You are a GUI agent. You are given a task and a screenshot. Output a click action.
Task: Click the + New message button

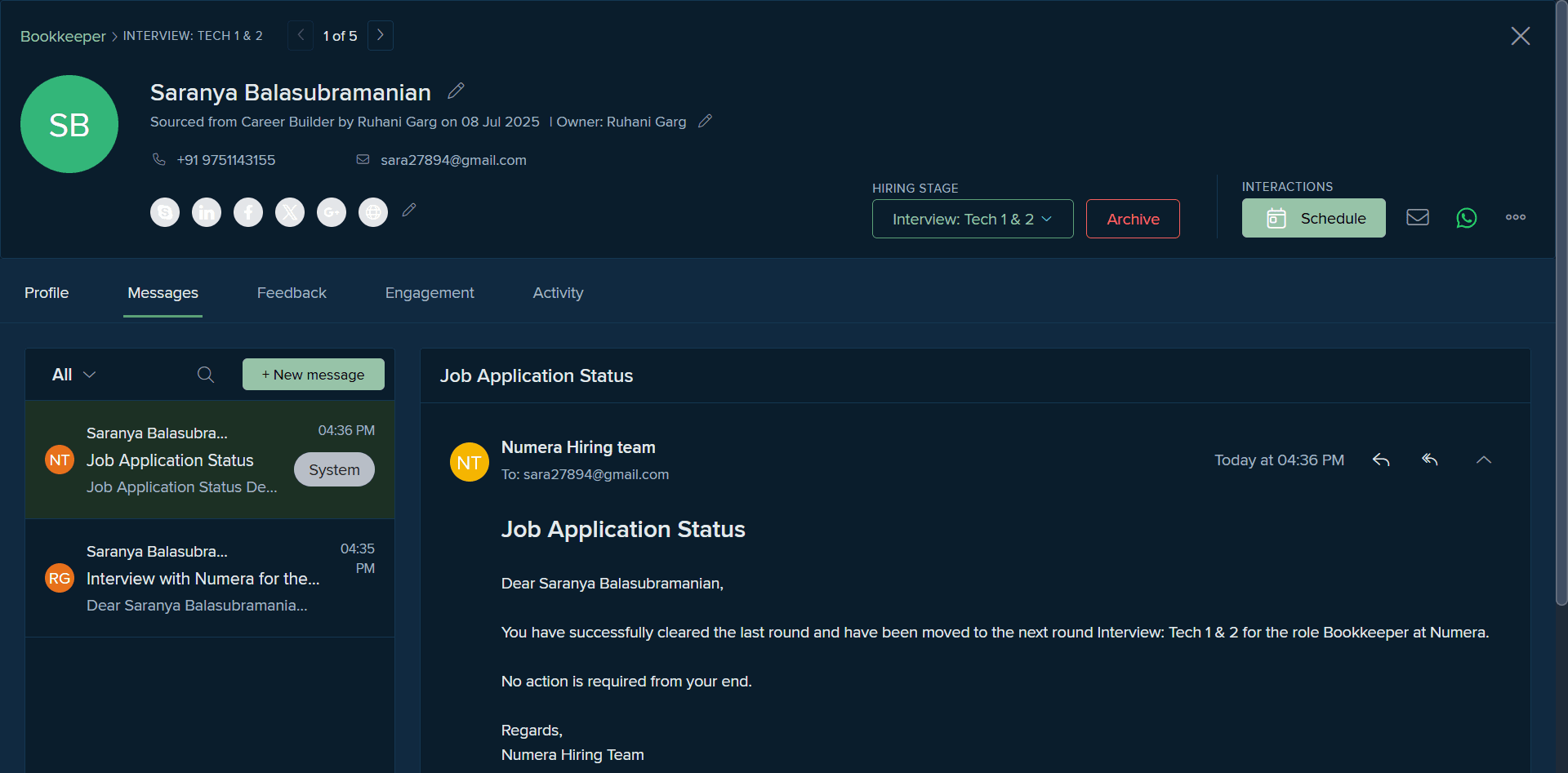314,375
